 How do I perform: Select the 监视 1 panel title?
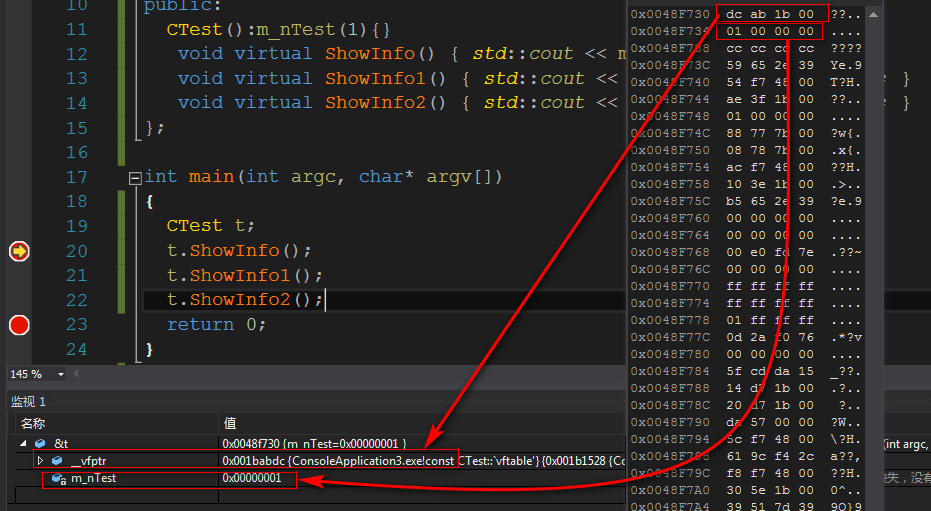click(x=29, y=401)
